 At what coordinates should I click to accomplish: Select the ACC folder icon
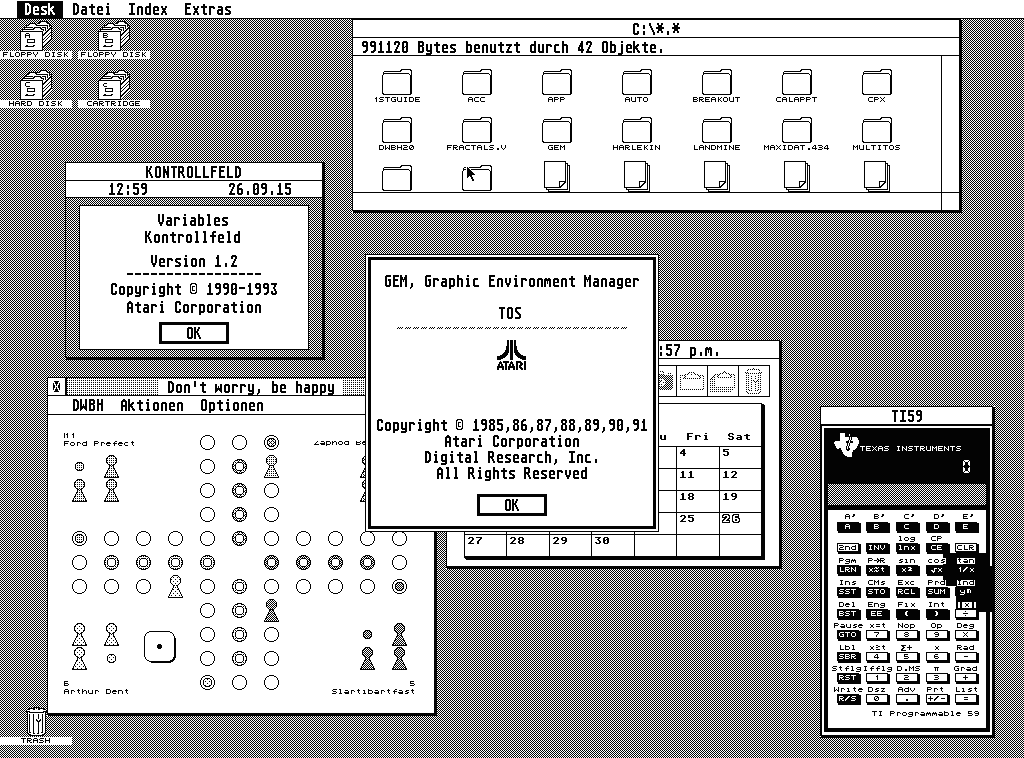(477, 86)
